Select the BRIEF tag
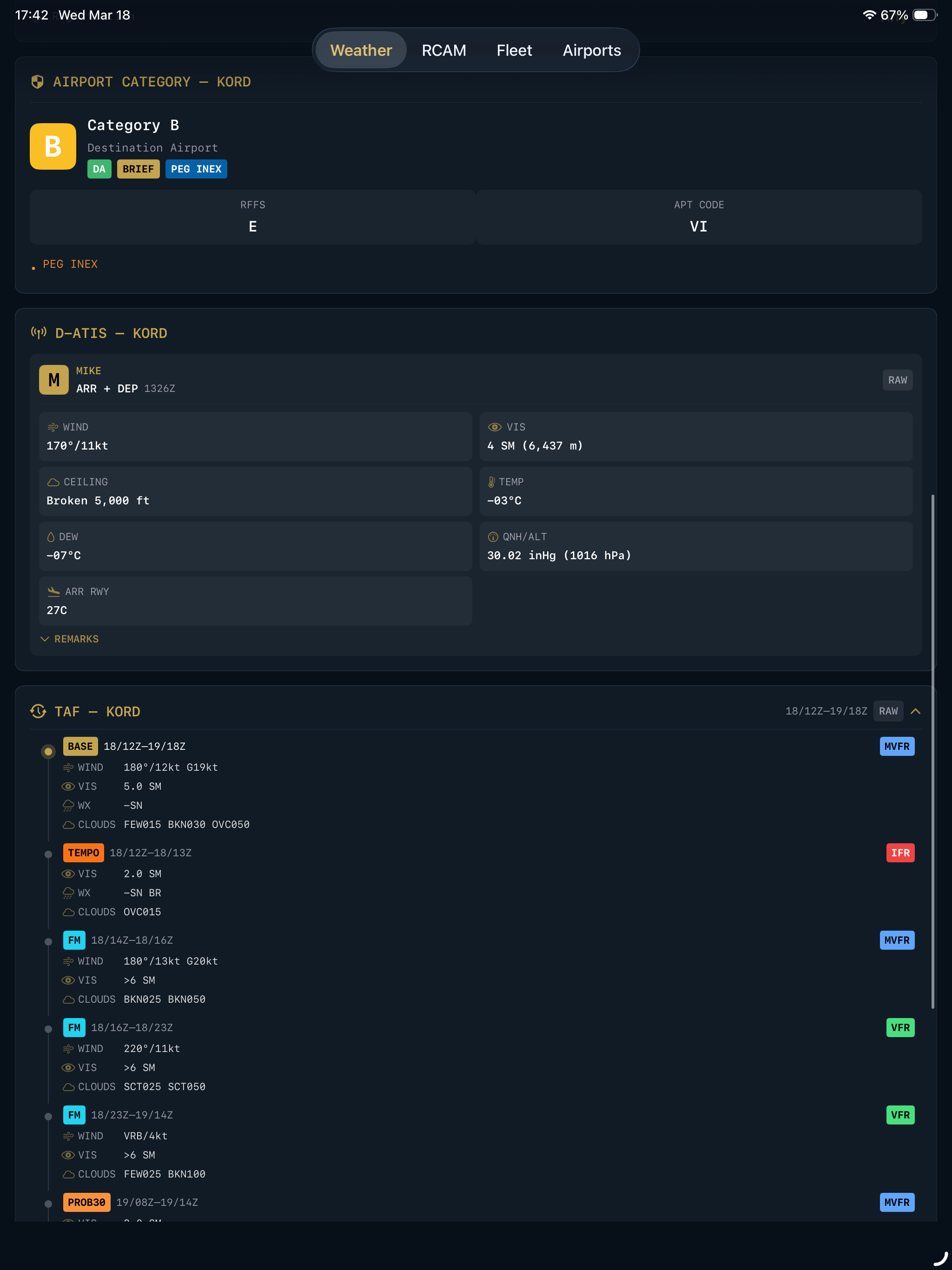The image size is (952, 1270). pyautogui.click(x=139, y=169)
